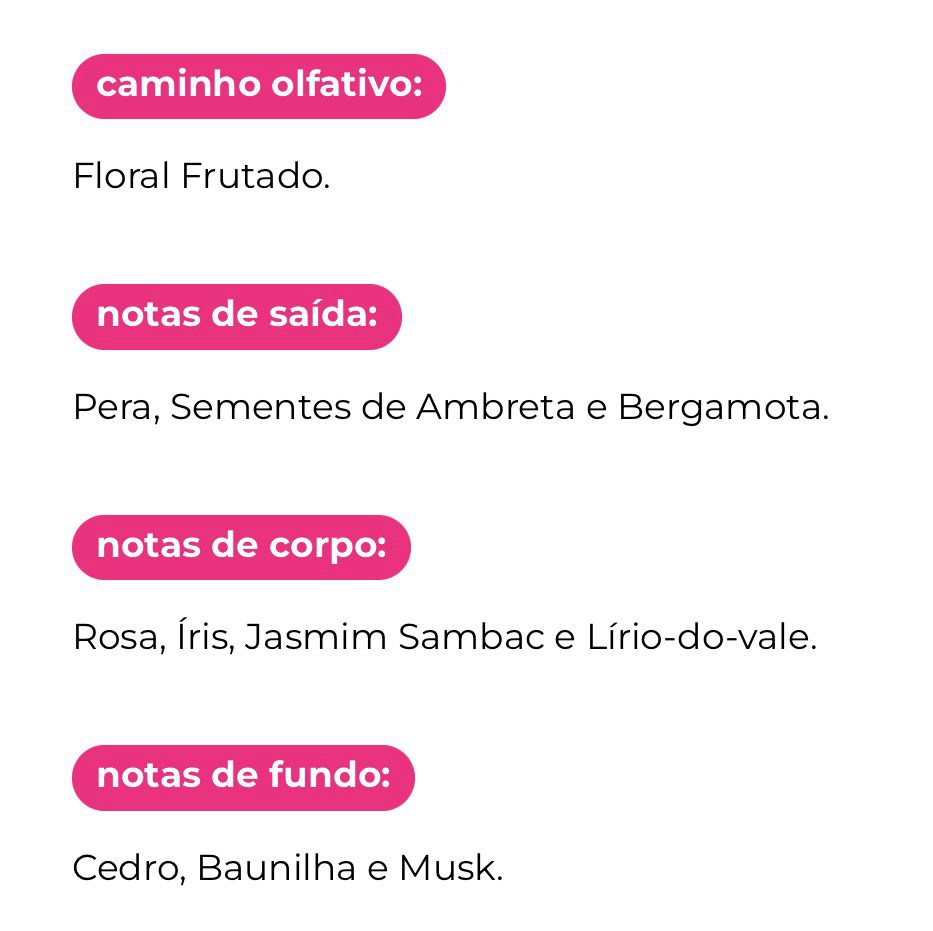Select the "notas de saída:" pink tag
933x931 pixels.
click(236, 316)
